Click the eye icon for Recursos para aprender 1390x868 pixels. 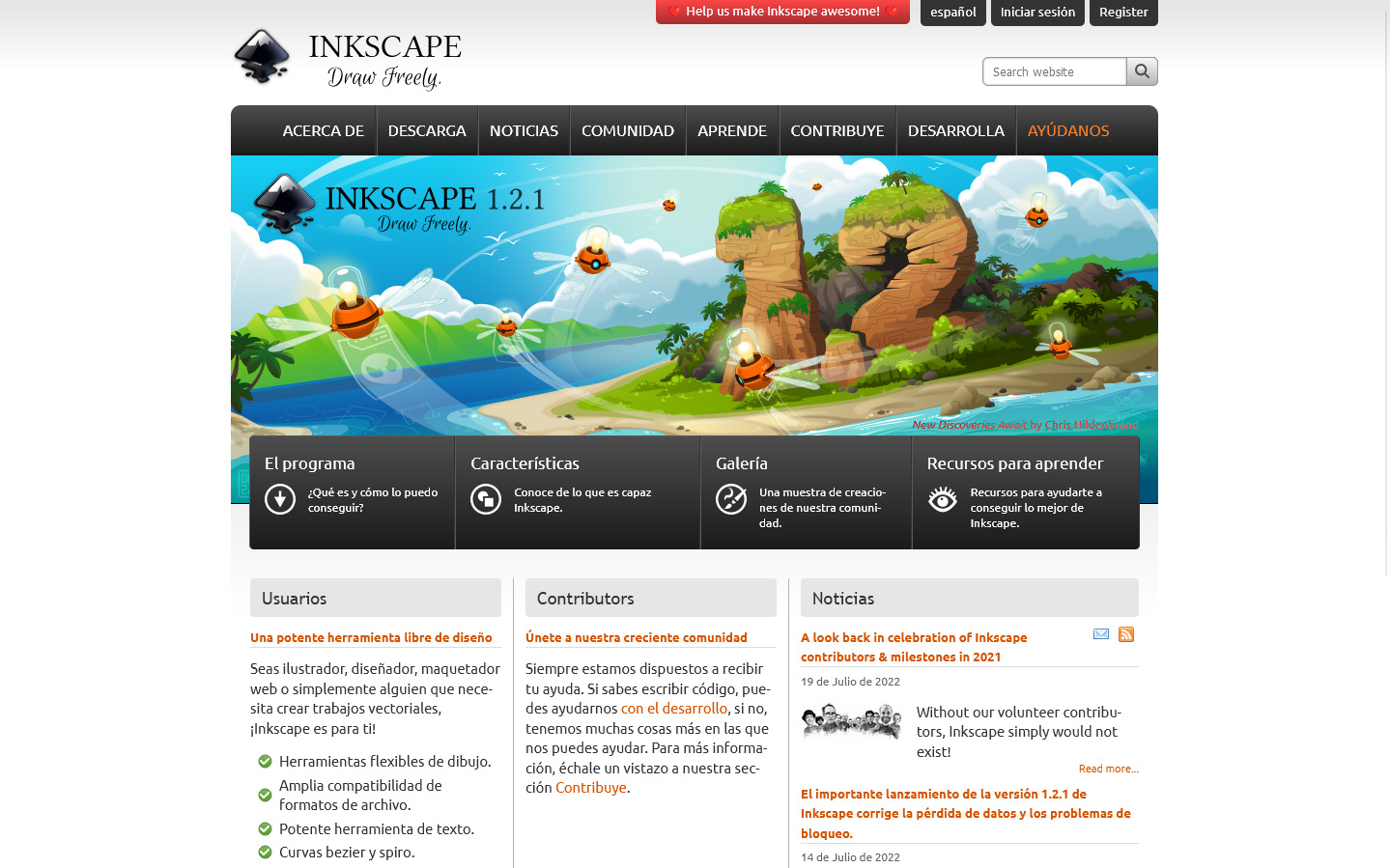942,499
